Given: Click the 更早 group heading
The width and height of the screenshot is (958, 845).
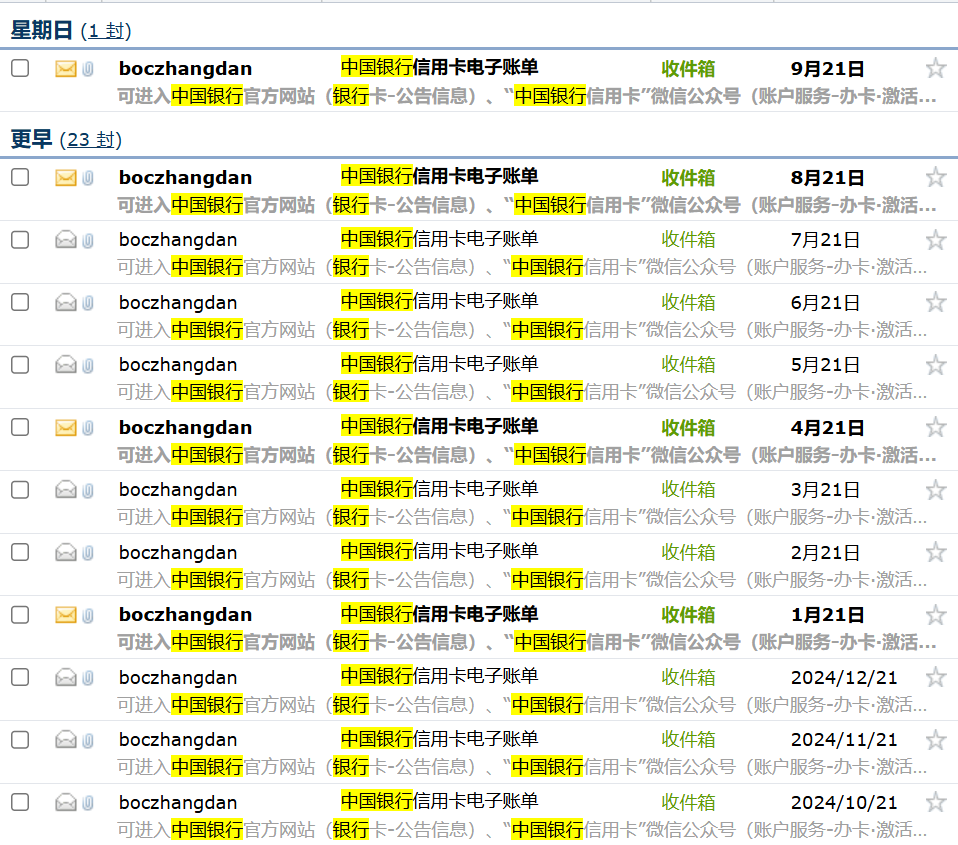Looking at the screenshot, I should pyautogui.click(x=31, y=139).
